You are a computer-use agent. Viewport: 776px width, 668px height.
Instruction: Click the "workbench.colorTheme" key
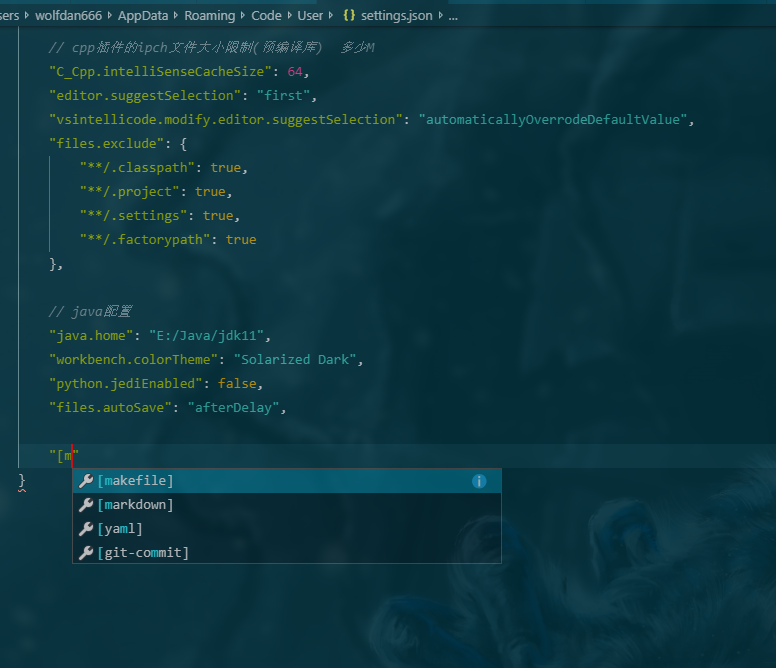(134, 360)
